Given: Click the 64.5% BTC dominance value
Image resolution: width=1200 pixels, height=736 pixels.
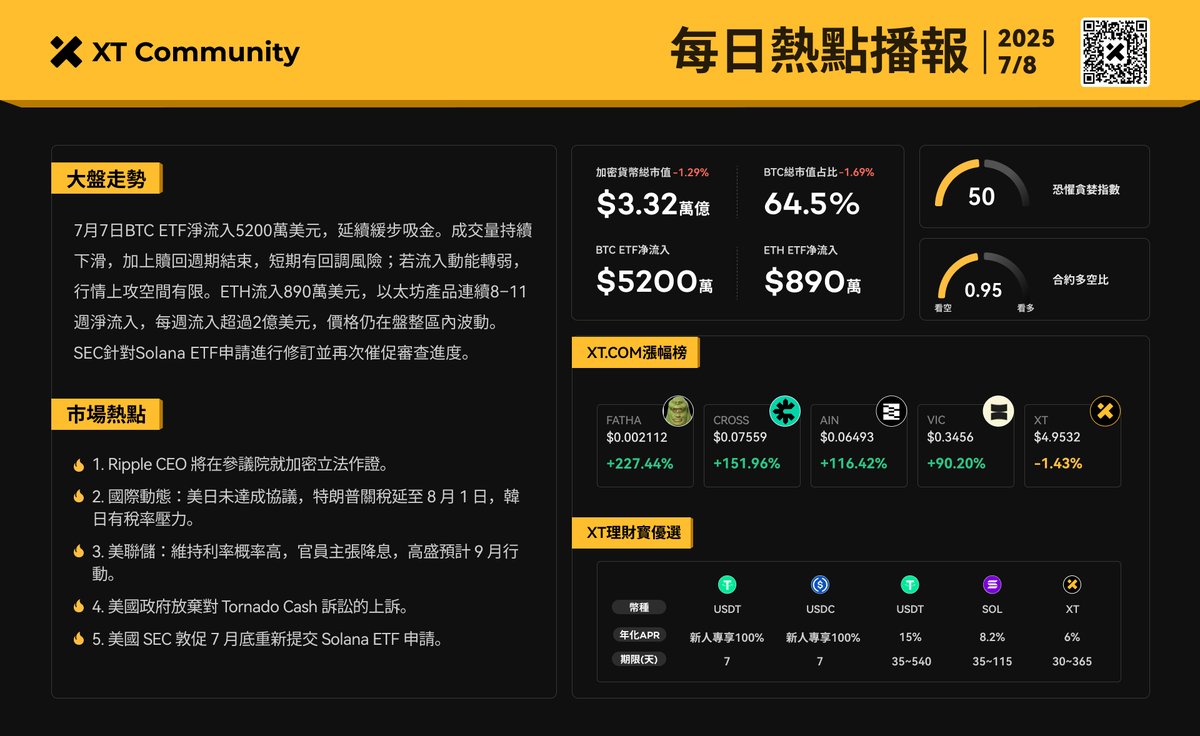Looking at the screenshot, I should tap(812, 204).
